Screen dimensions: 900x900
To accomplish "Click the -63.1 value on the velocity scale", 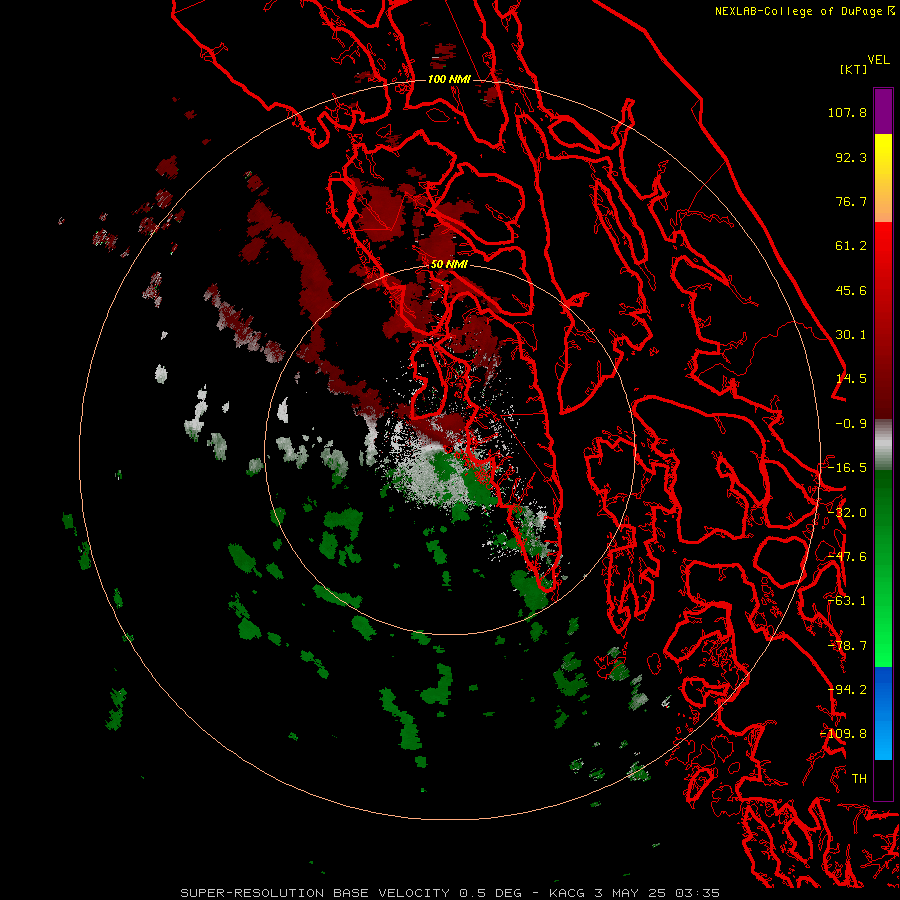I will 847,601.
